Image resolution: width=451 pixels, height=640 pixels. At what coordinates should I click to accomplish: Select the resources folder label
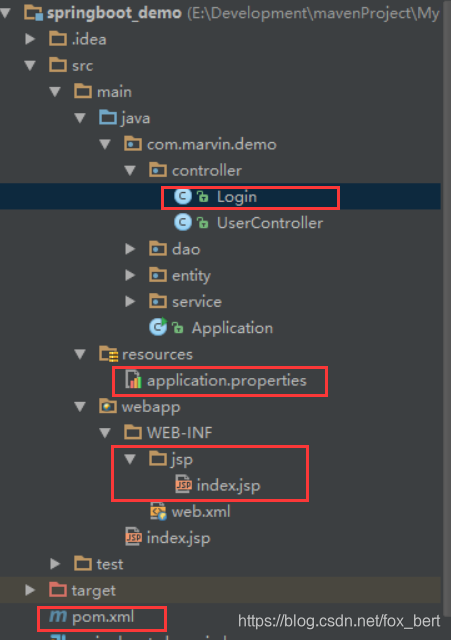(x=157, y=354)
